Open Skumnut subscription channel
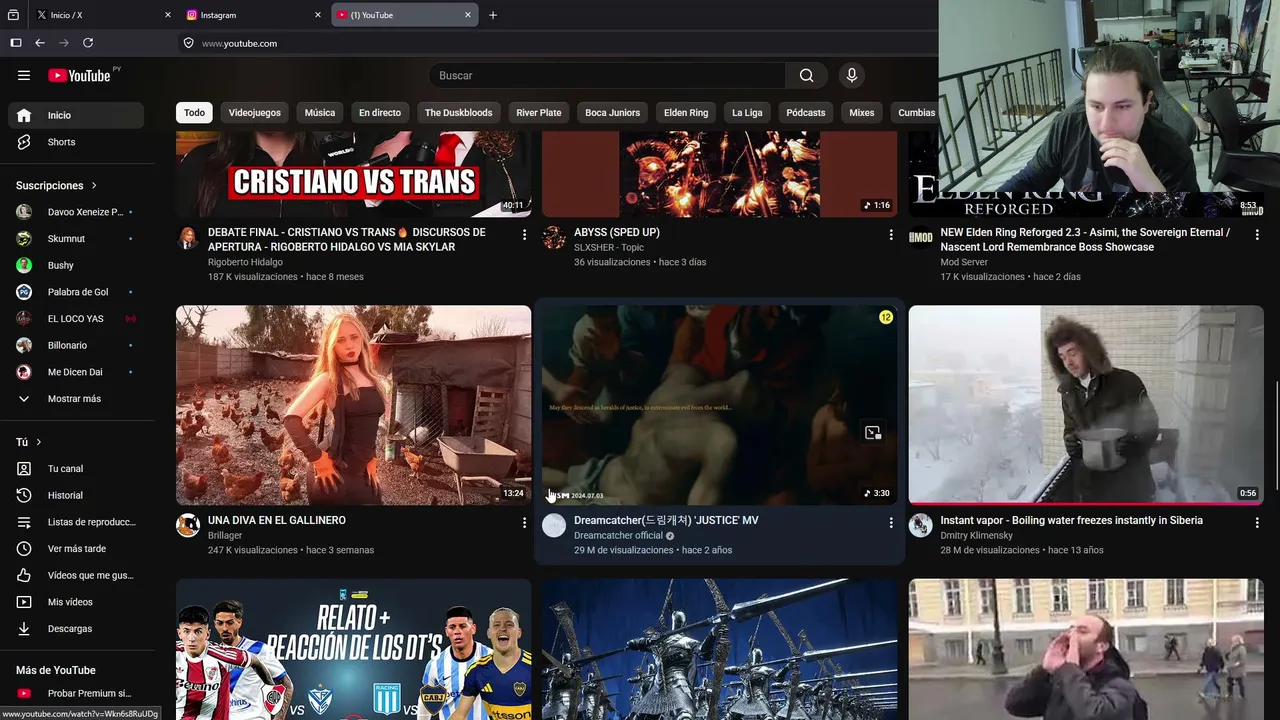This screenshot has height=720, width=1280. [x=76, y=239]
